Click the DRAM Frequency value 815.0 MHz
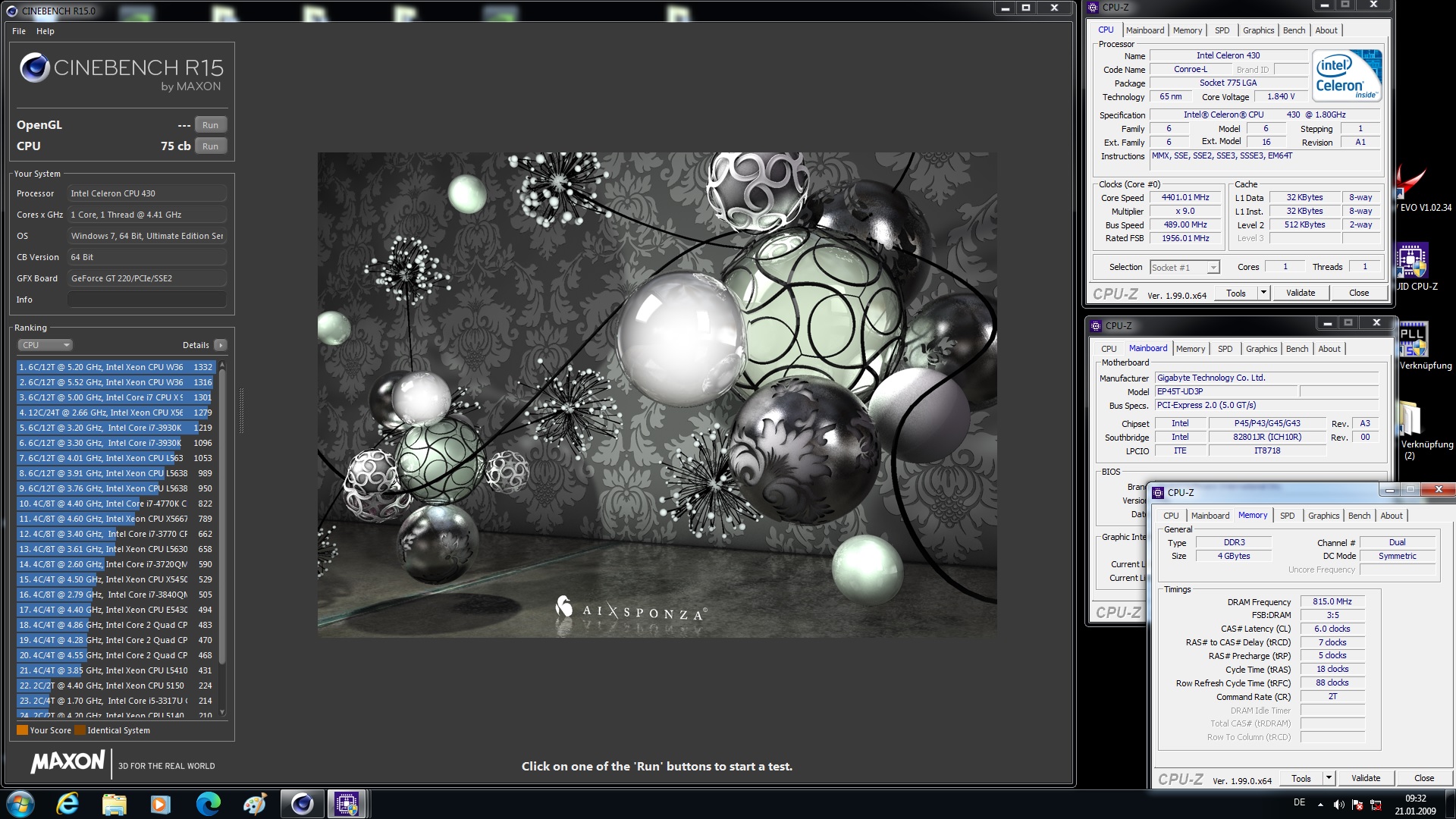Screen dimensions: 1456x819 [x=1332, y=601]
